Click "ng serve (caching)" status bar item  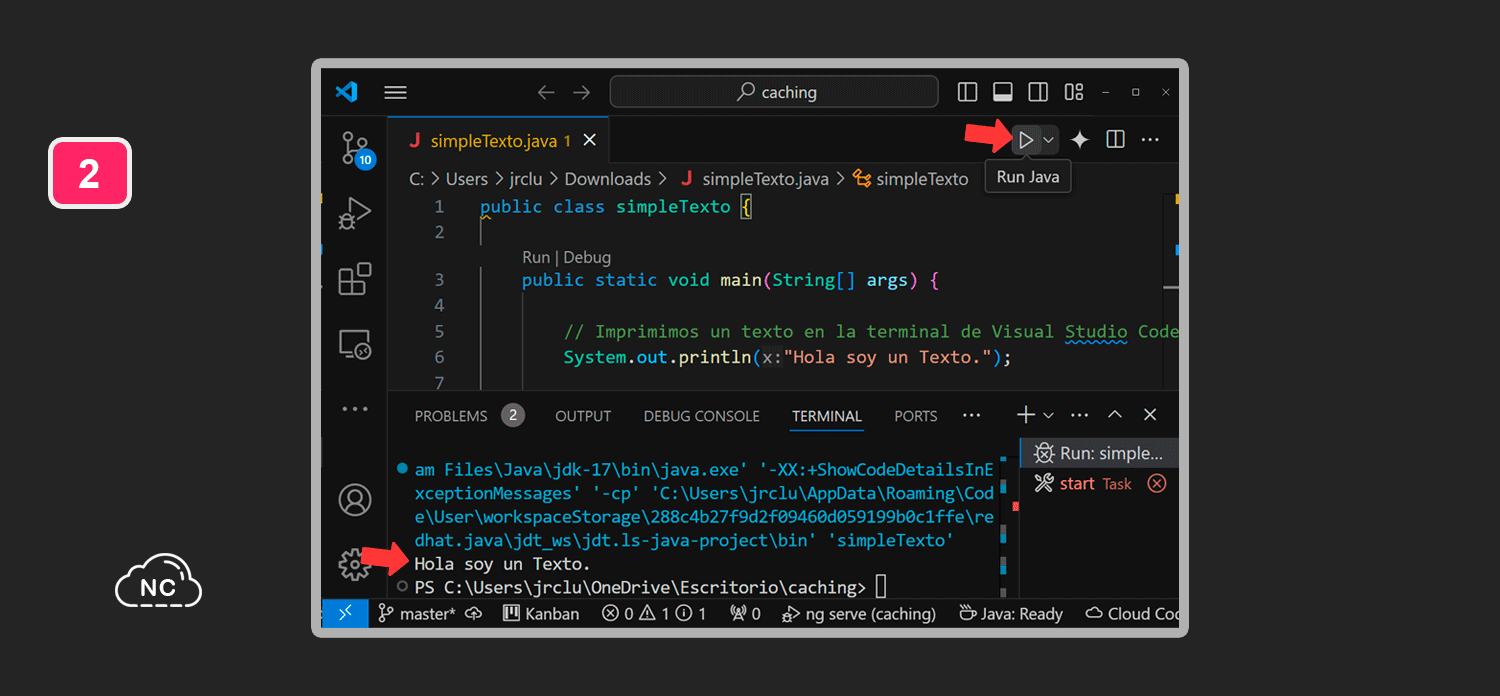click(x=860, y=614)
